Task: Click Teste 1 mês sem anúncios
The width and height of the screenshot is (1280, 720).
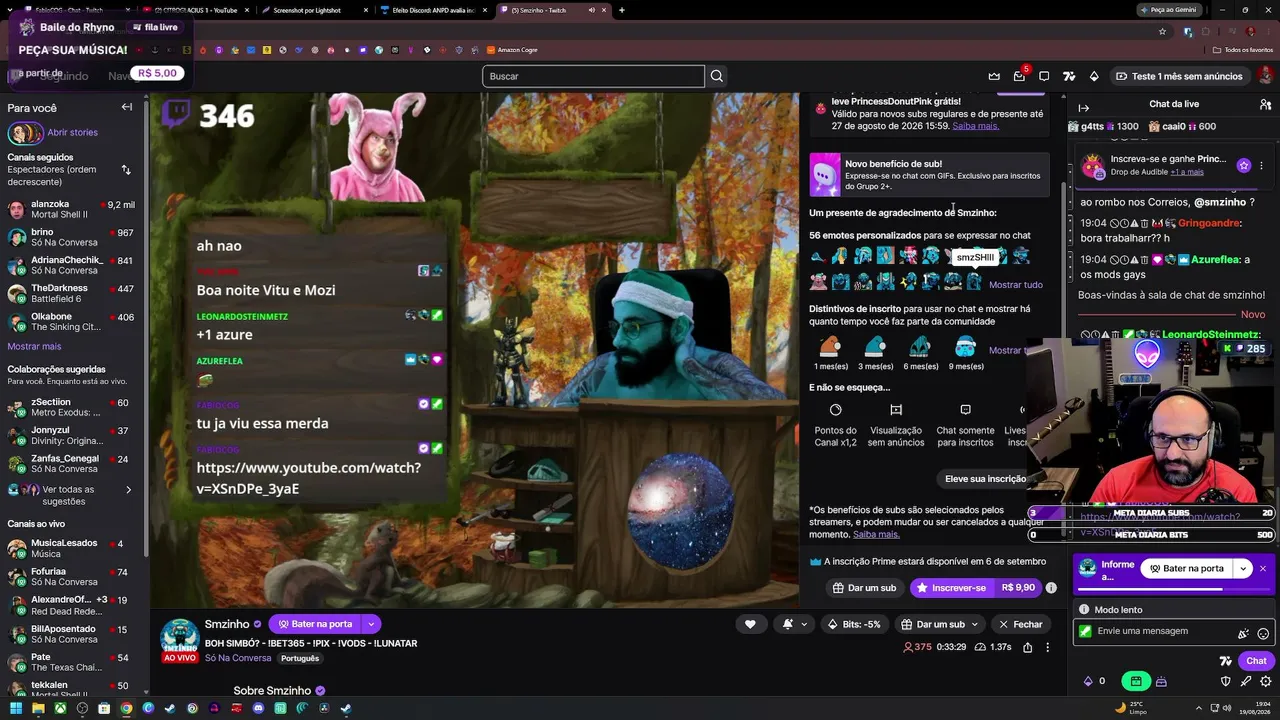Action: point(1179,76)
